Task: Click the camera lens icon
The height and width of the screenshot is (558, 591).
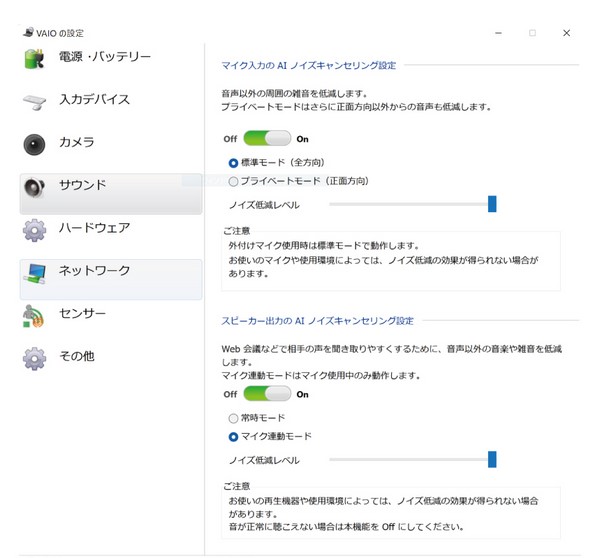Action: pyautogui.click(x=34, y=145)
